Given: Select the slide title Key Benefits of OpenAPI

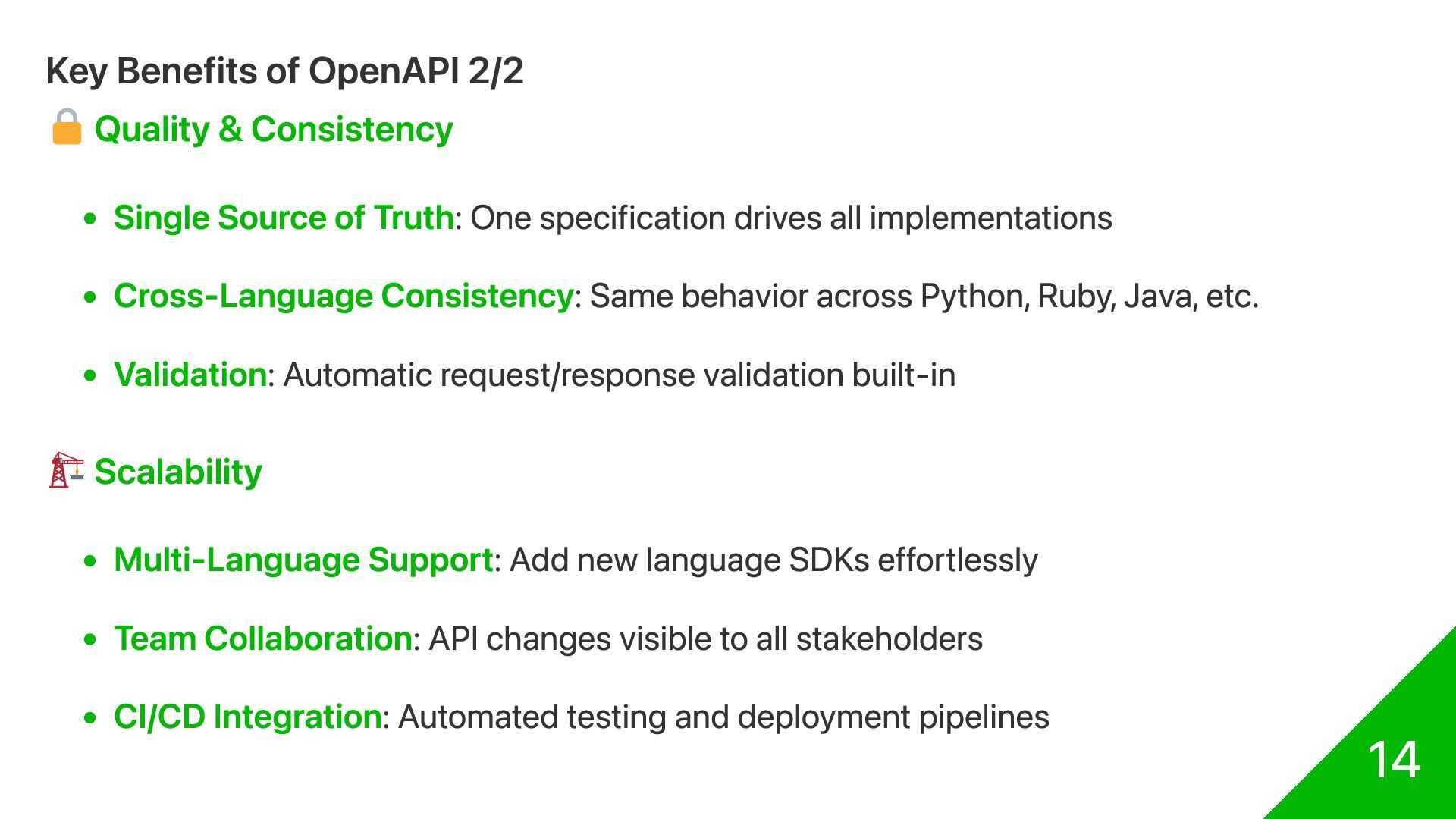Looking at the screenshot, I should click(284, 71).
